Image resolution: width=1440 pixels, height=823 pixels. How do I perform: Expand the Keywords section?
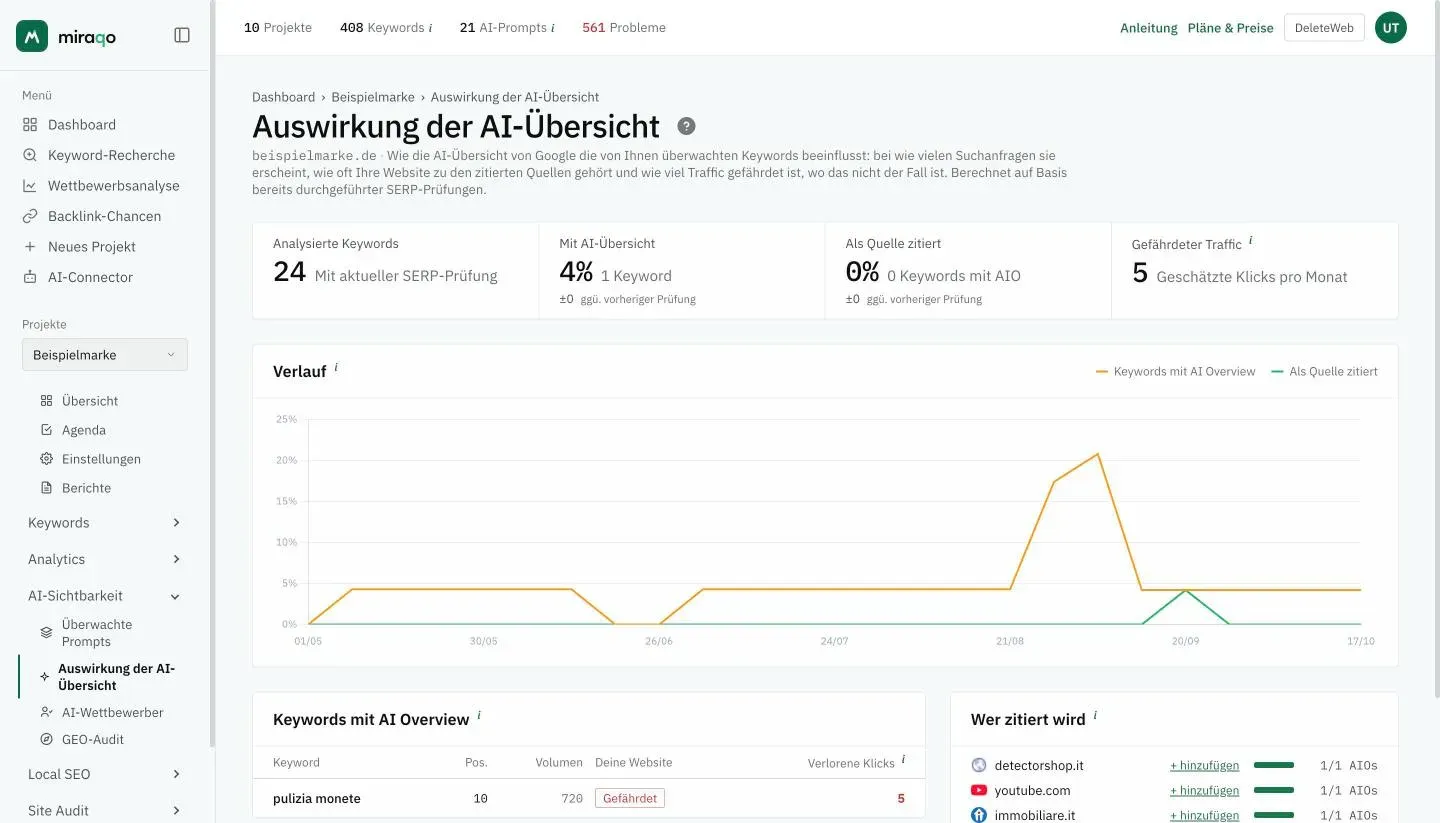click(x=105, y=523)
